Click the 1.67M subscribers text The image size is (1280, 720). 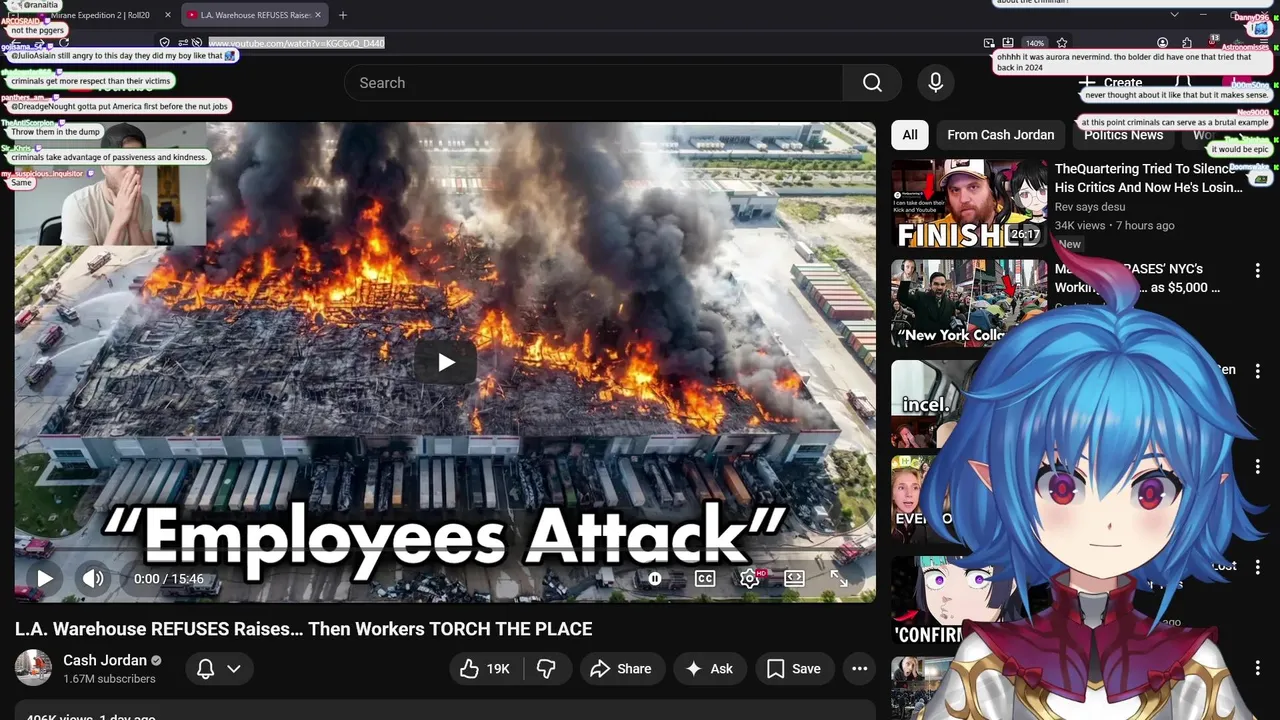click(109, 679)
